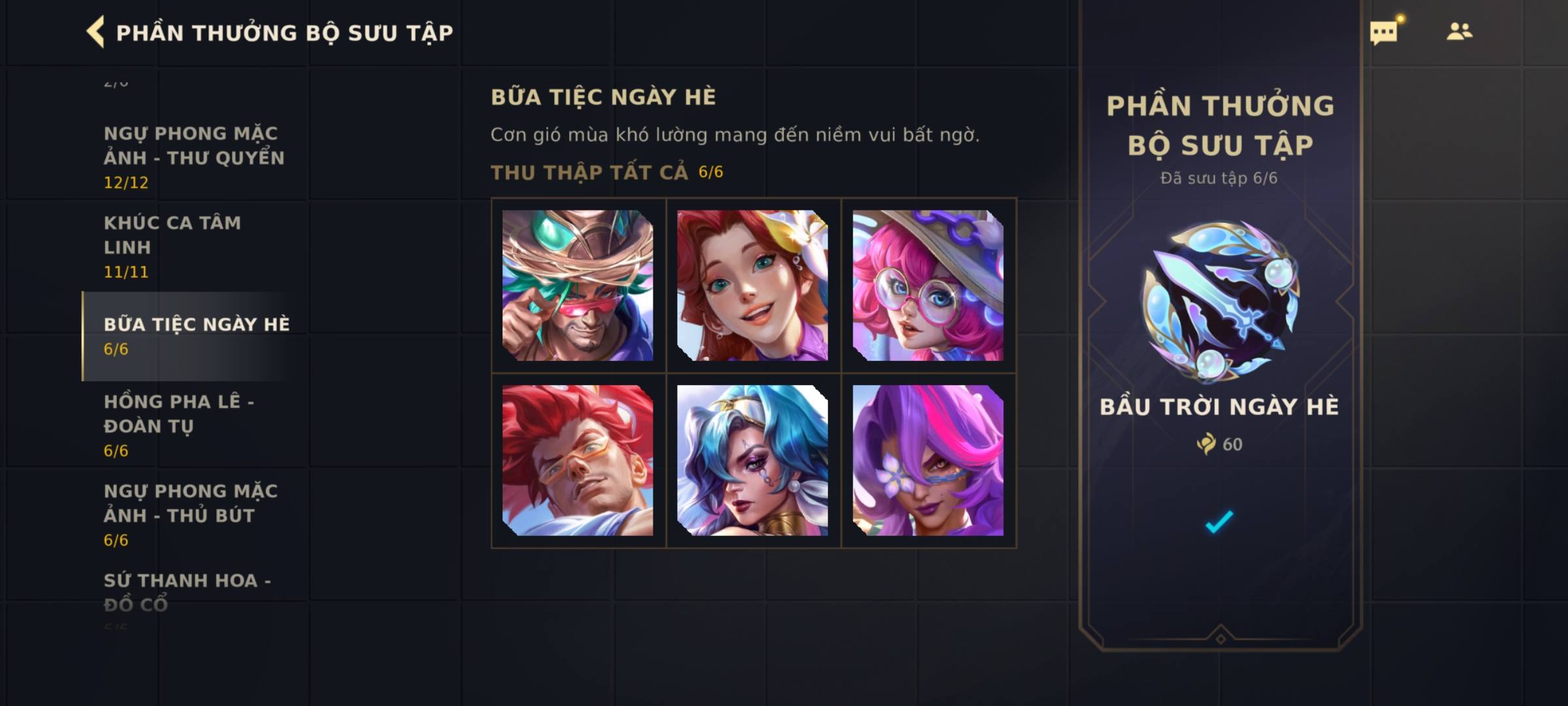Select the red-haired smiling girl skin portrait

[753, 285]
